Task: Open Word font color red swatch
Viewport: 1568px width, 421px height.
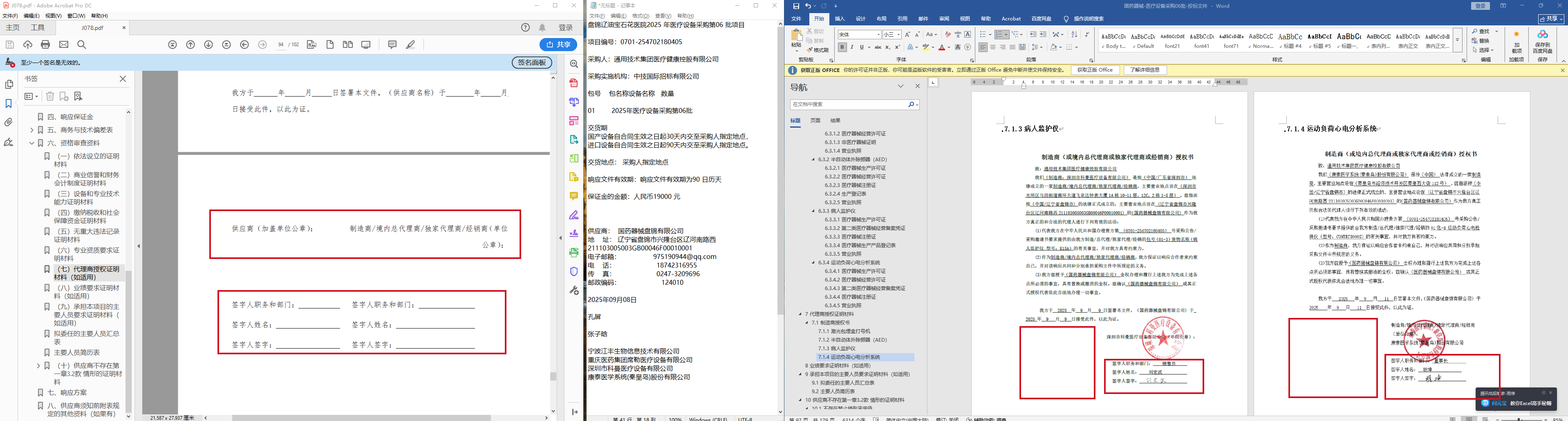Action: pos(941,47)
